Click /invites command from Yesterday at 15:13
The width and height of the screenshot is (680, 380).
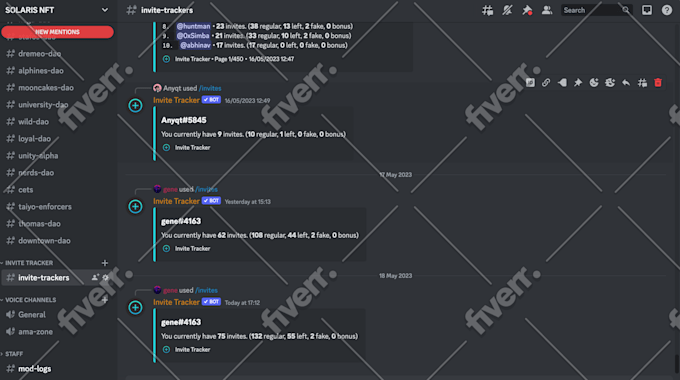[206, 189]
